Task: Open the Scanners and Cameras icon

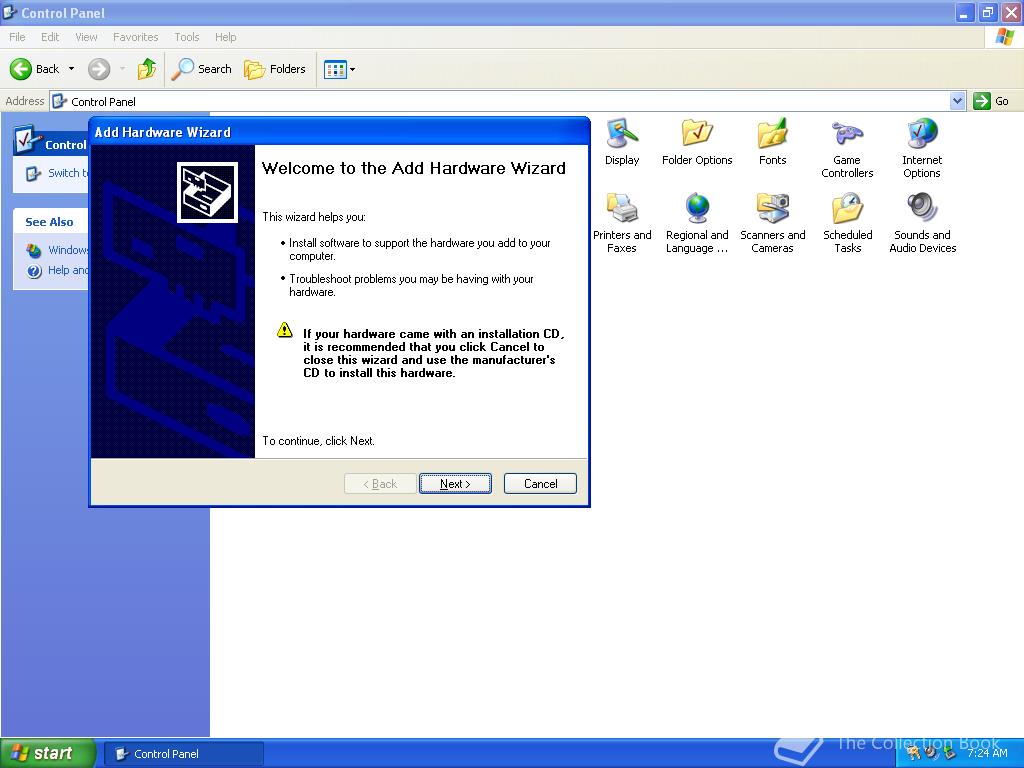Action: click(x=773, y=223)
